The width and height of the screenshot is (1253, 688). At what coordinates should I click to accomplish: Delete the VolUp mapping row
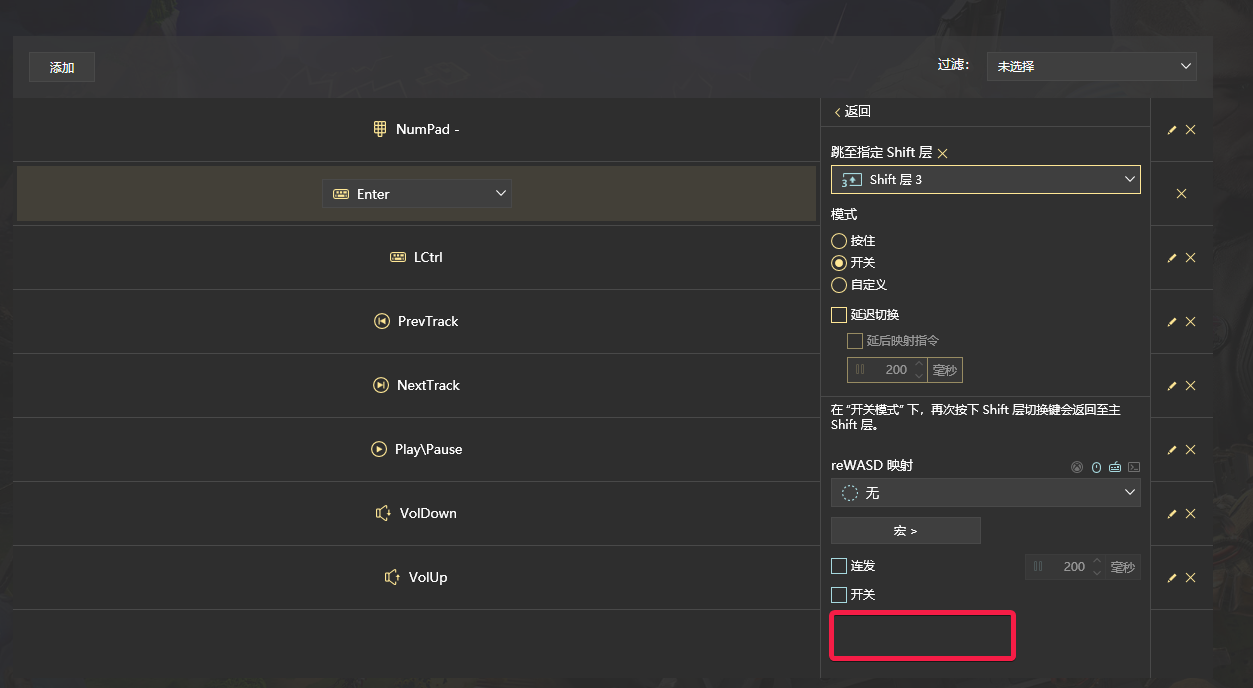1191,578
